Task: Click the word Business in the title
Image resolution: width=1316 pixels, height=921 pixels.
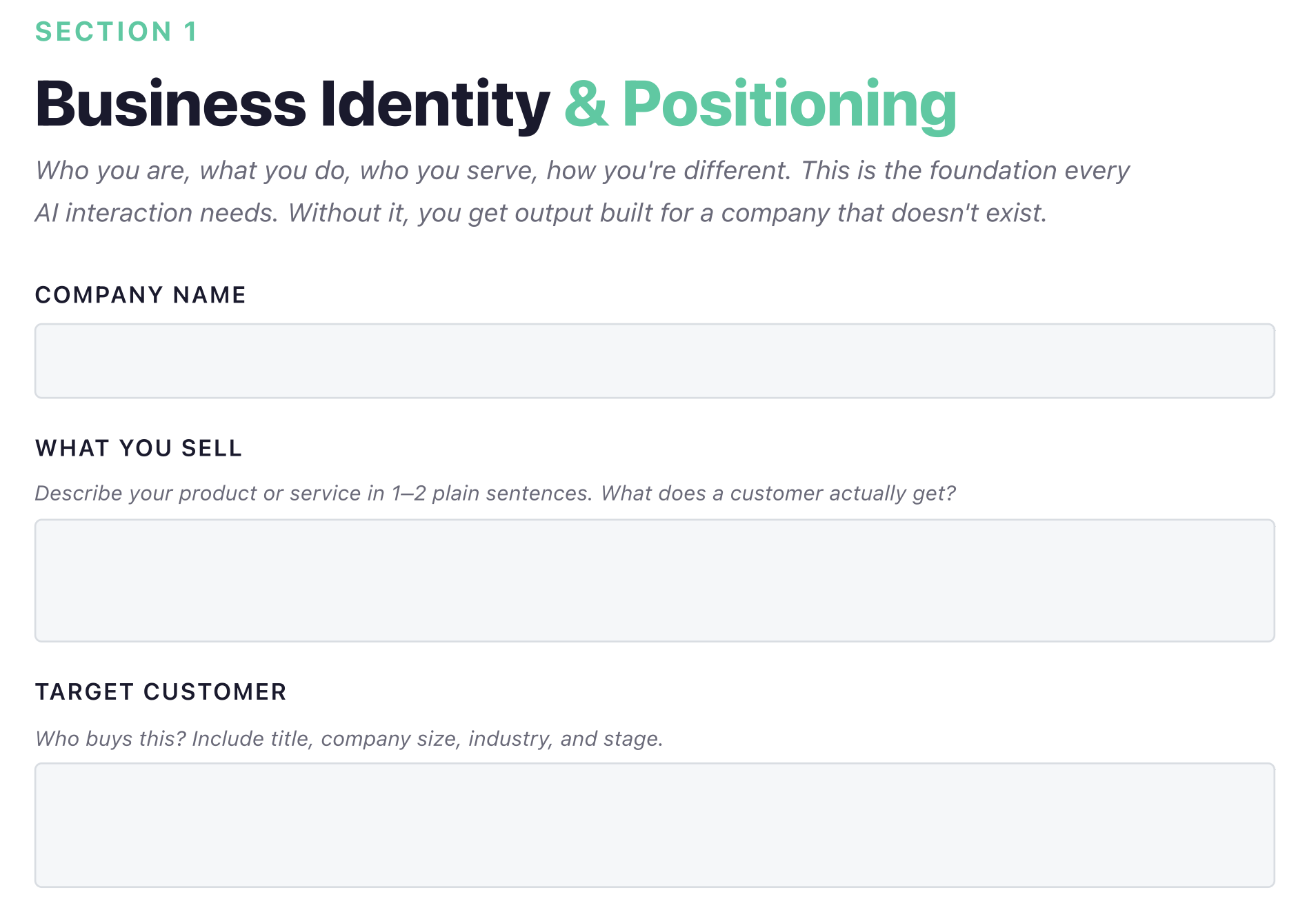Action: (170, 103)
